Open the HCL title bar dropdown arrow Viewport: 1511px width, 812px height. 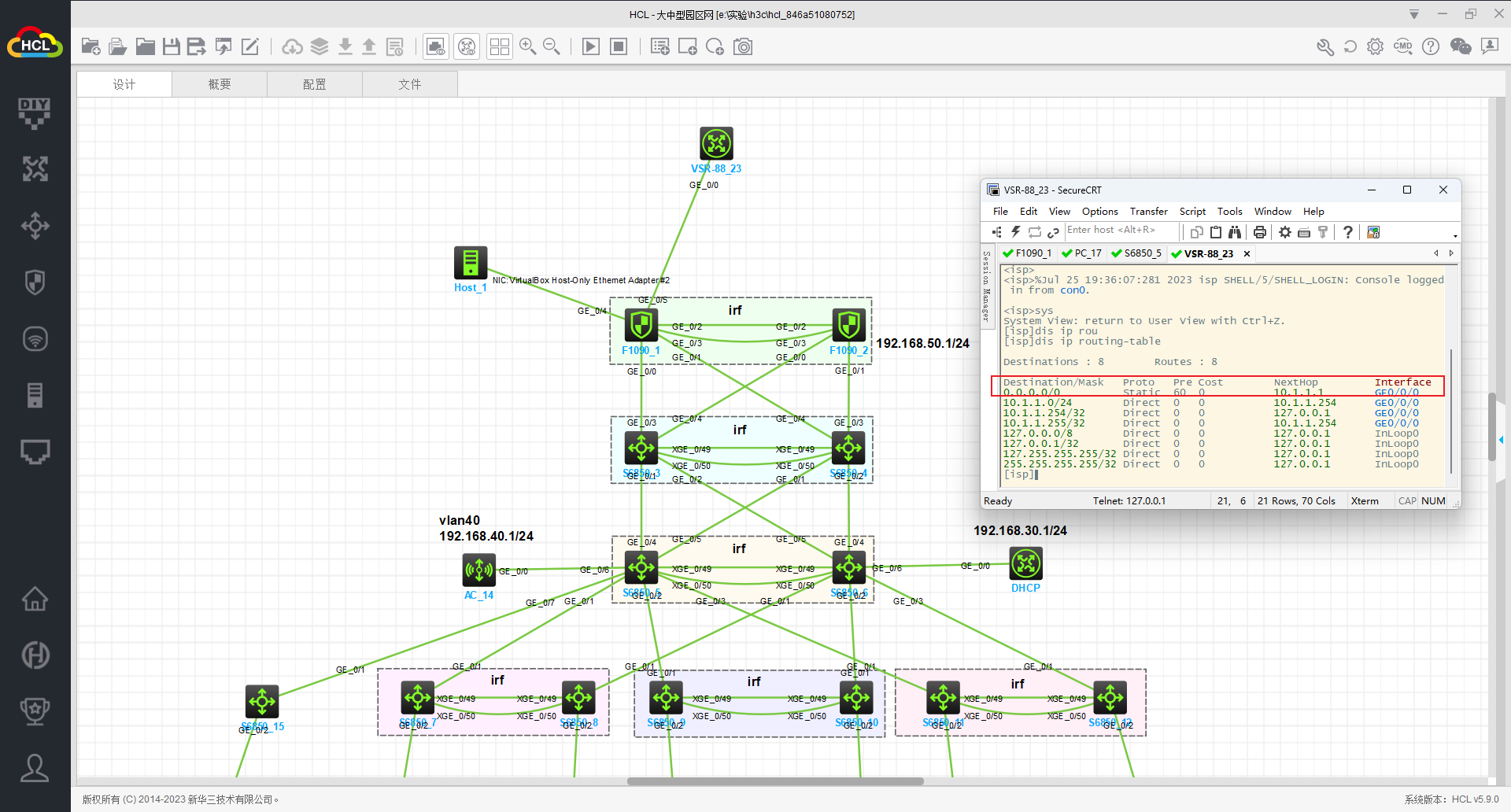pyautogui.click(x=1413, y=14)
